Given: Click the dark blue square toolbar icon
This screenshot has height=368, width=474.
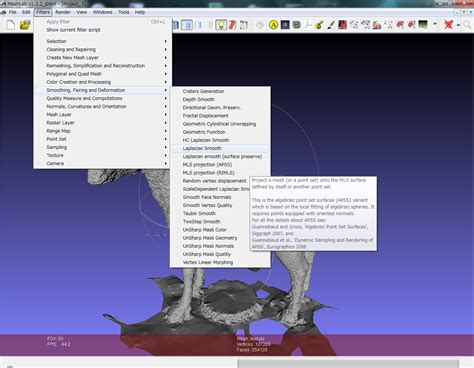Looking at the screenshot, I should click(285, 25).
